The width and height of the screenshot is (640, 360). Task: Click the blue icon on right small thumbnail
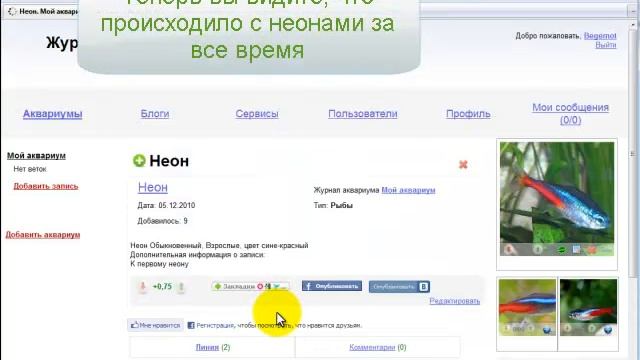608,330
